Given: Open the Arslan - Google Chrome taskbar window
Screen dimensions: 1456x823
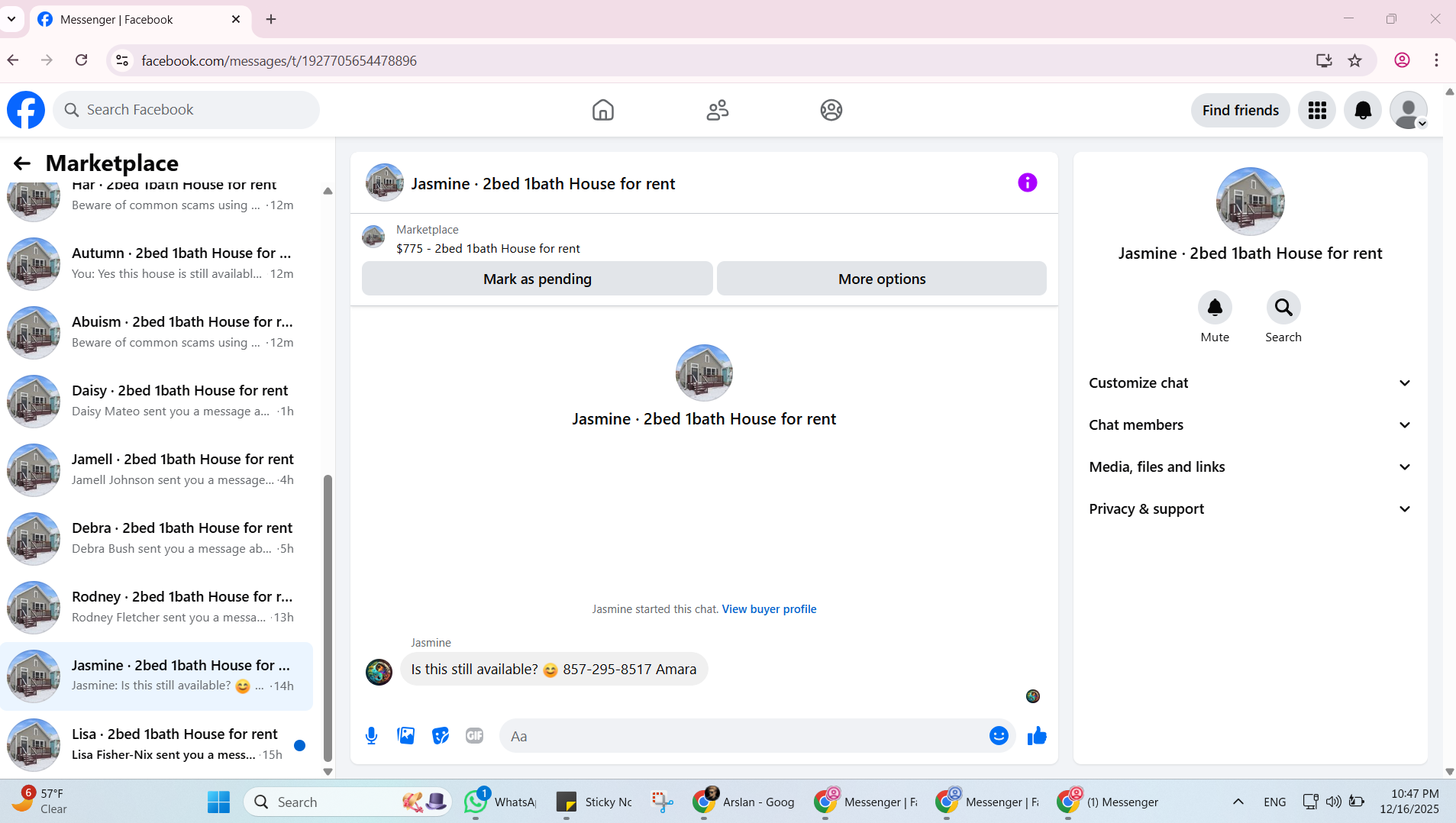Looking at the screenshot, I should coord(744,802).
